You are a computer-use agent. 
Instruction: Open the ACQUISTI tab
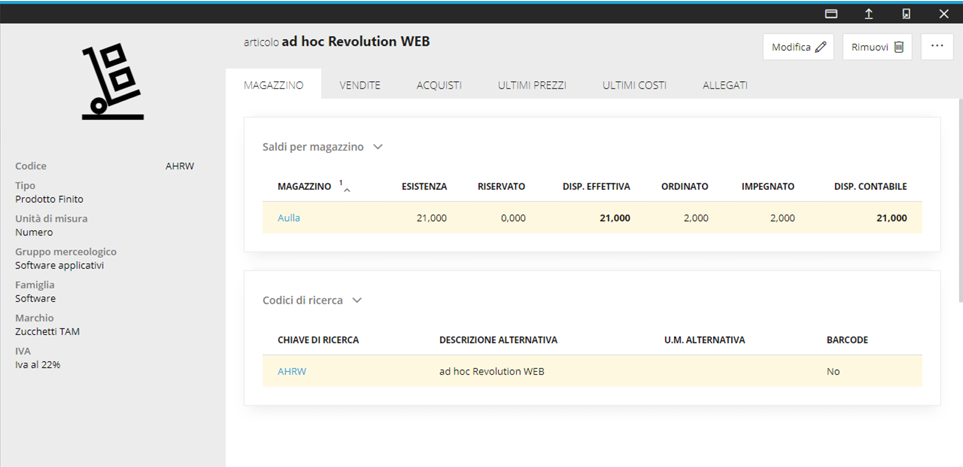tap(439, 85)
